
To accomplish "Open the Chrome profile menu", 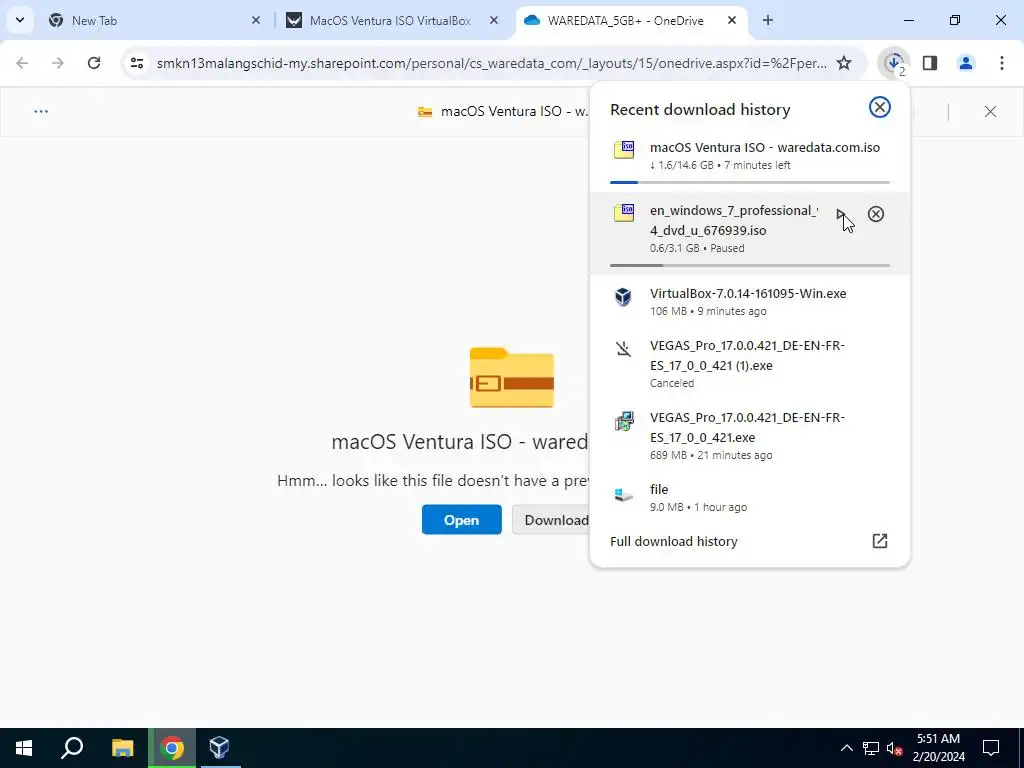I will click(966, 63).
